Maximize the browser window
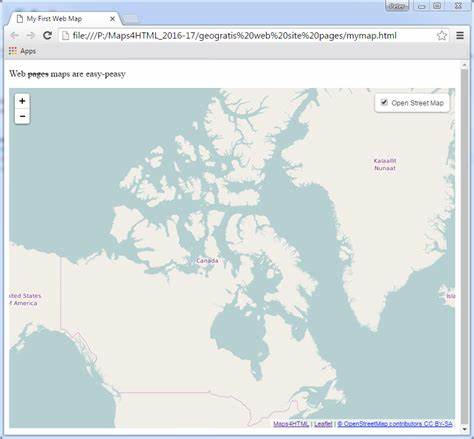 pyautogui.click(x=437, y=6)
